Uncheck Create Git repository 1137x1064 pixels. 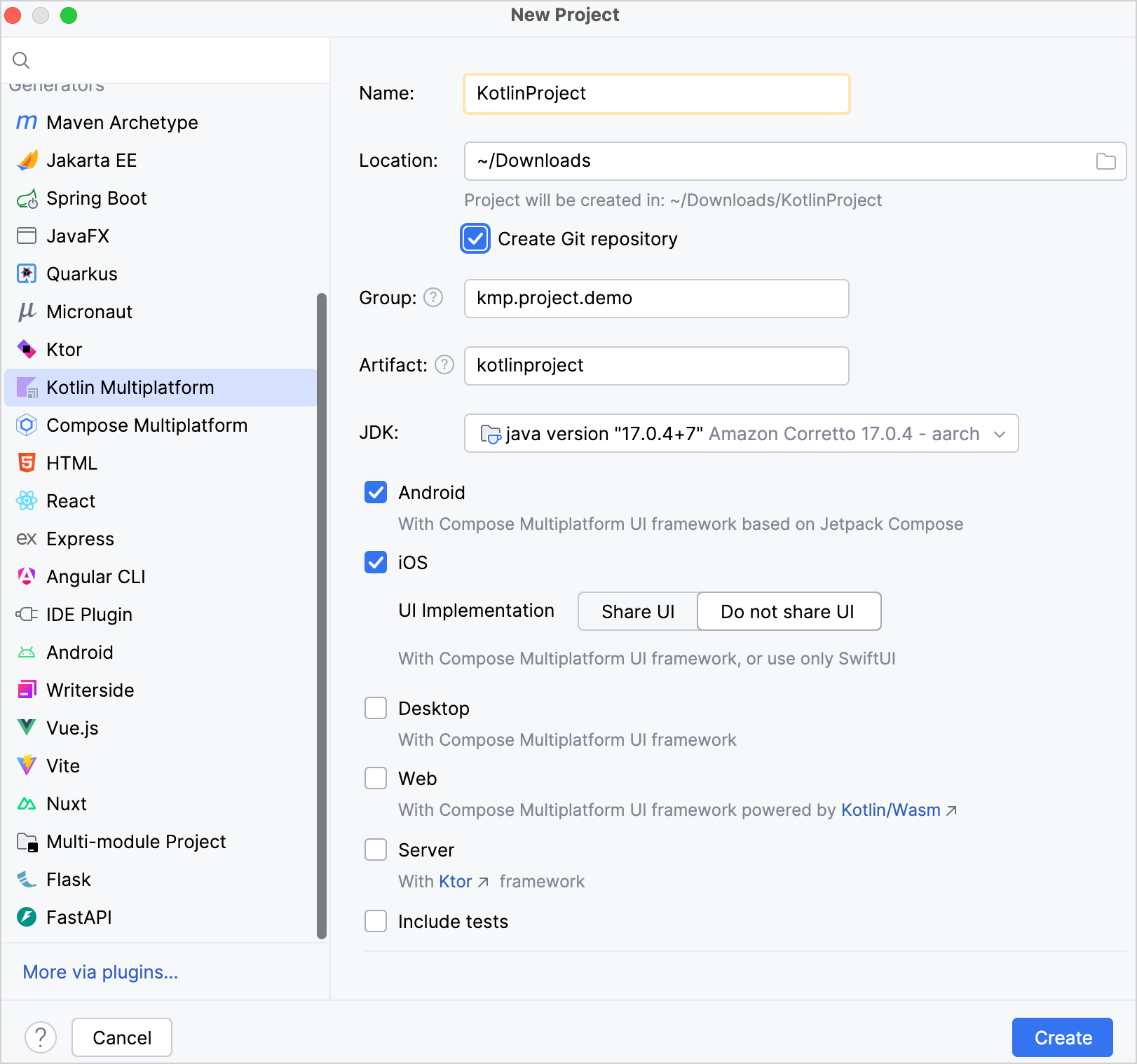click(475, 239)
